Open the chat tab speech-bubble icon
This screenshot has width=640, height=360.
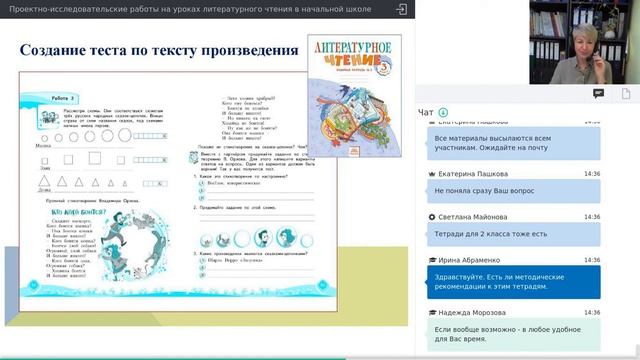(x=598, y=94)
